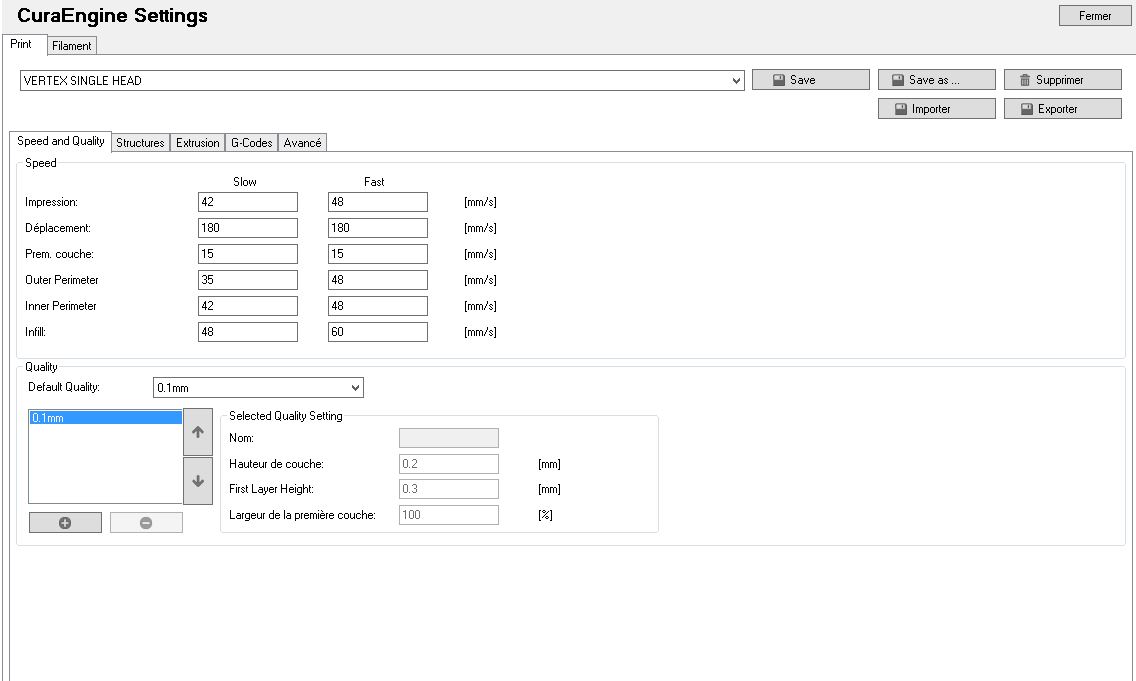
Task: Close settings with Fermer button
Action: [1095, 16]
